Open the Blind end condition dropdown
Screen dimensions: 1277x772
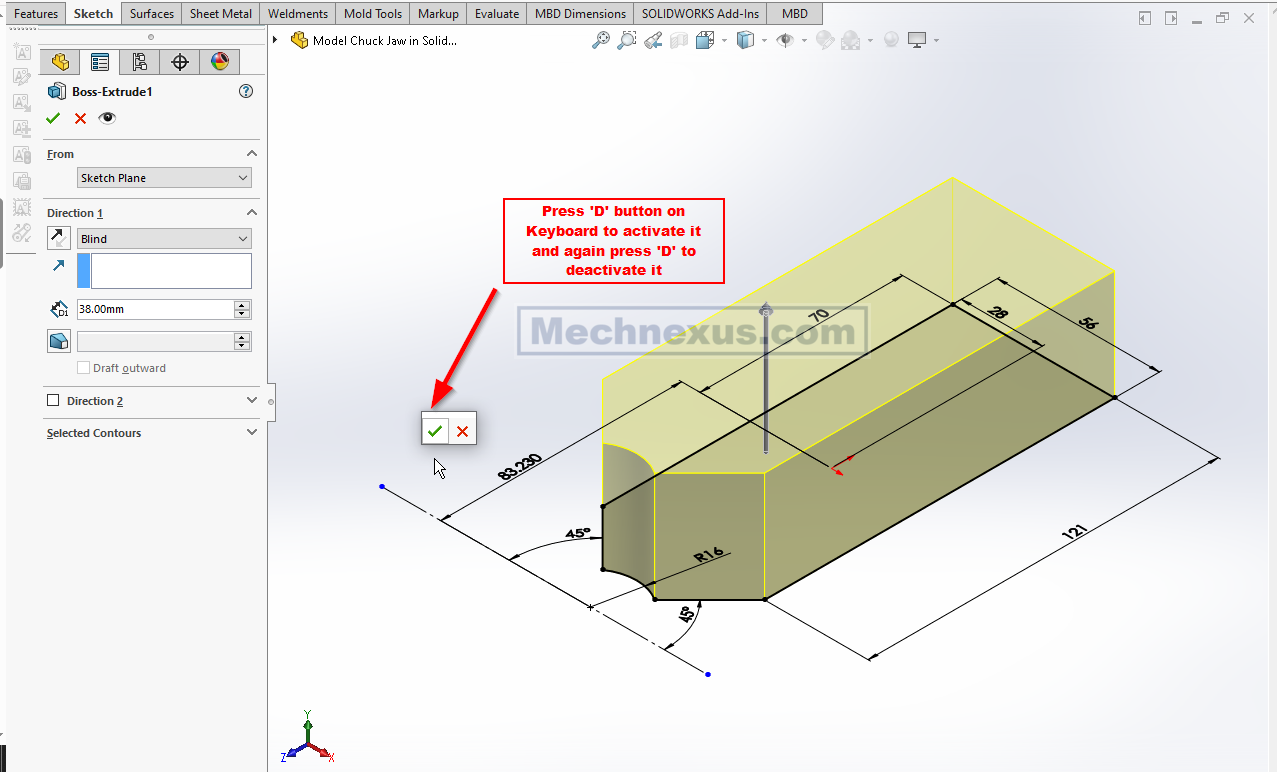[164, 239]
